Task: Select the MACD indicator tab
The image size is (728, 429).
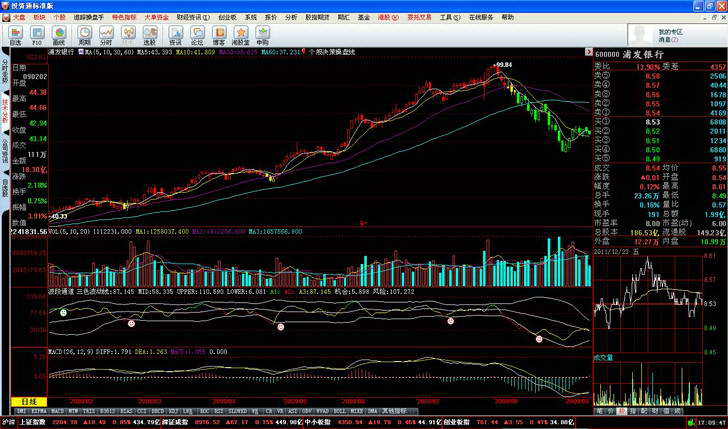Action: click(x=57, y=411)
